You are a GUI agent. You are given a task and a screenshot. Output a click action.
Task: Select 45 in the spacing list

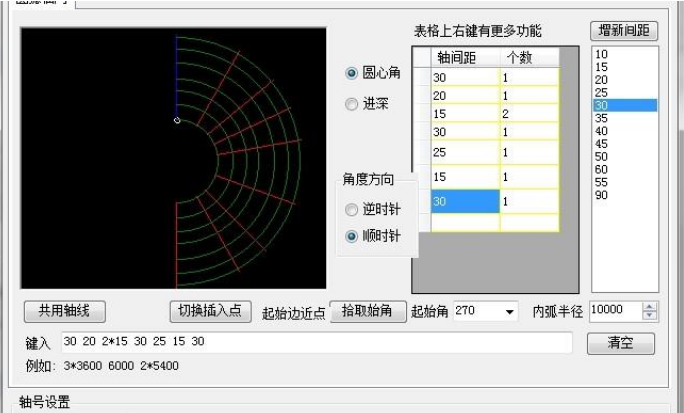pos(625,143)
